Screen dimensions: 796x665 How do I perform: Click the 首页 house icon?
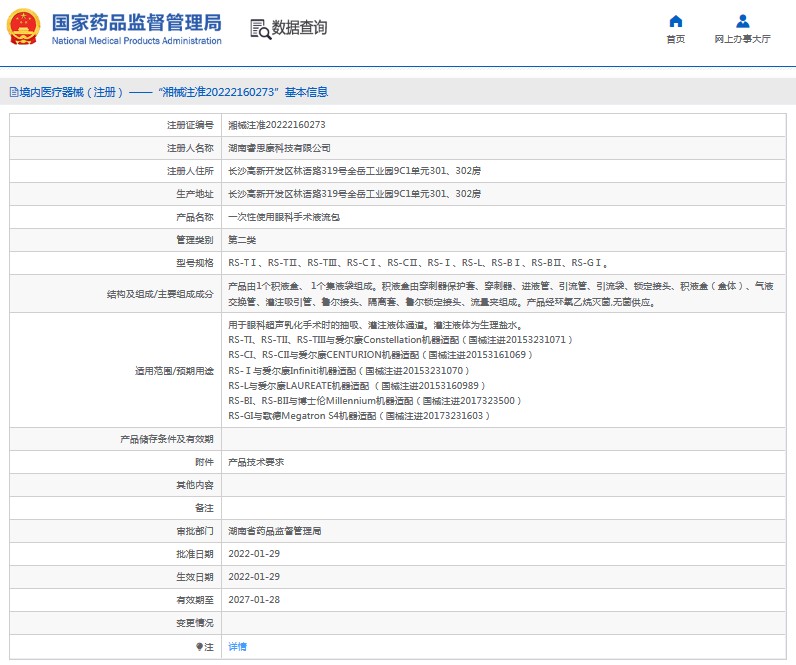676,21
